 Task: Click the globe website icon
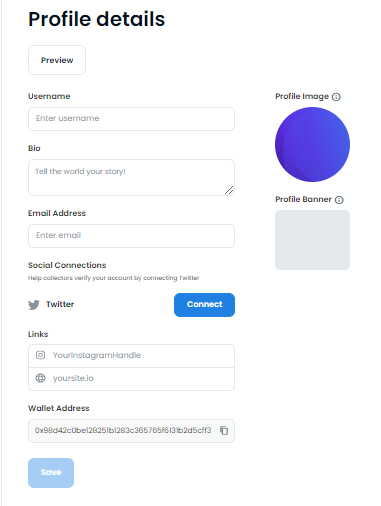[40, 378]
